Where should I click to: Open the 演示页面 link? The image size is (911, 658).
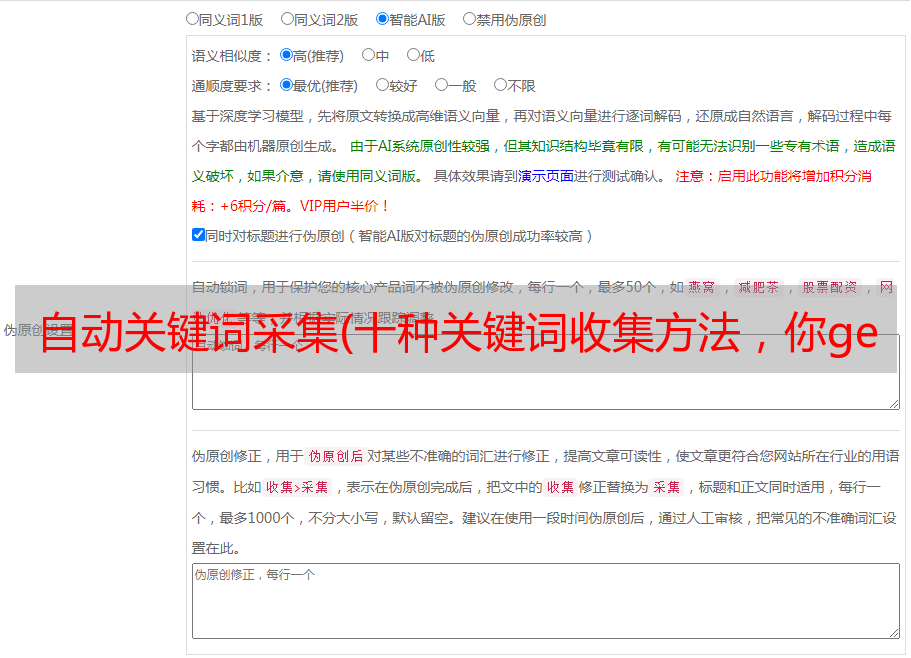pos(546,176)
